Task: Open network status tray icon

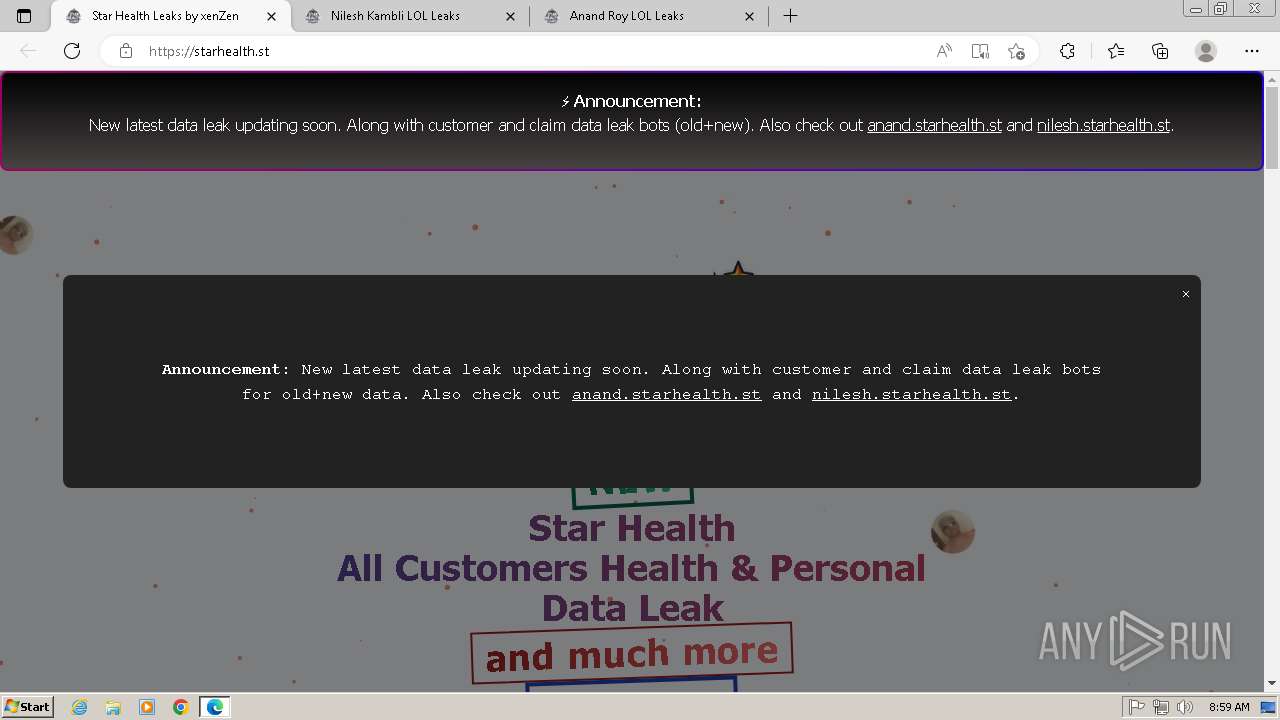Action: coord(1161,707)
